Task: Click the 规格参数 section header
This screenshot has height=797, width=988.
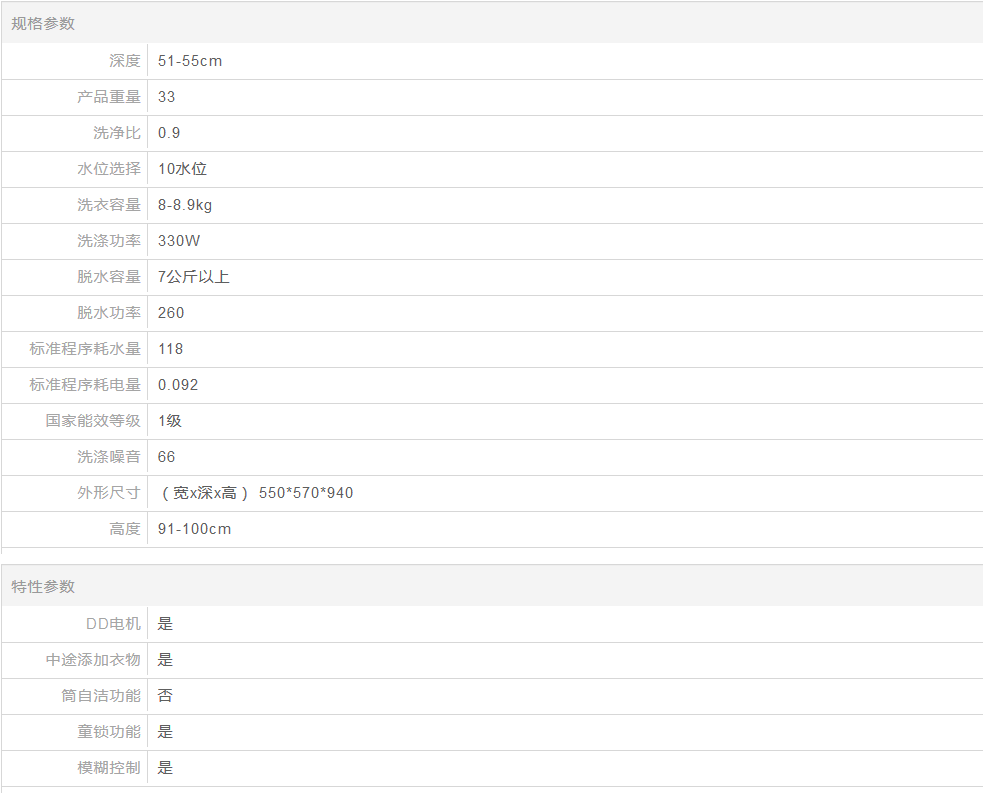Action: click(43, 23)
